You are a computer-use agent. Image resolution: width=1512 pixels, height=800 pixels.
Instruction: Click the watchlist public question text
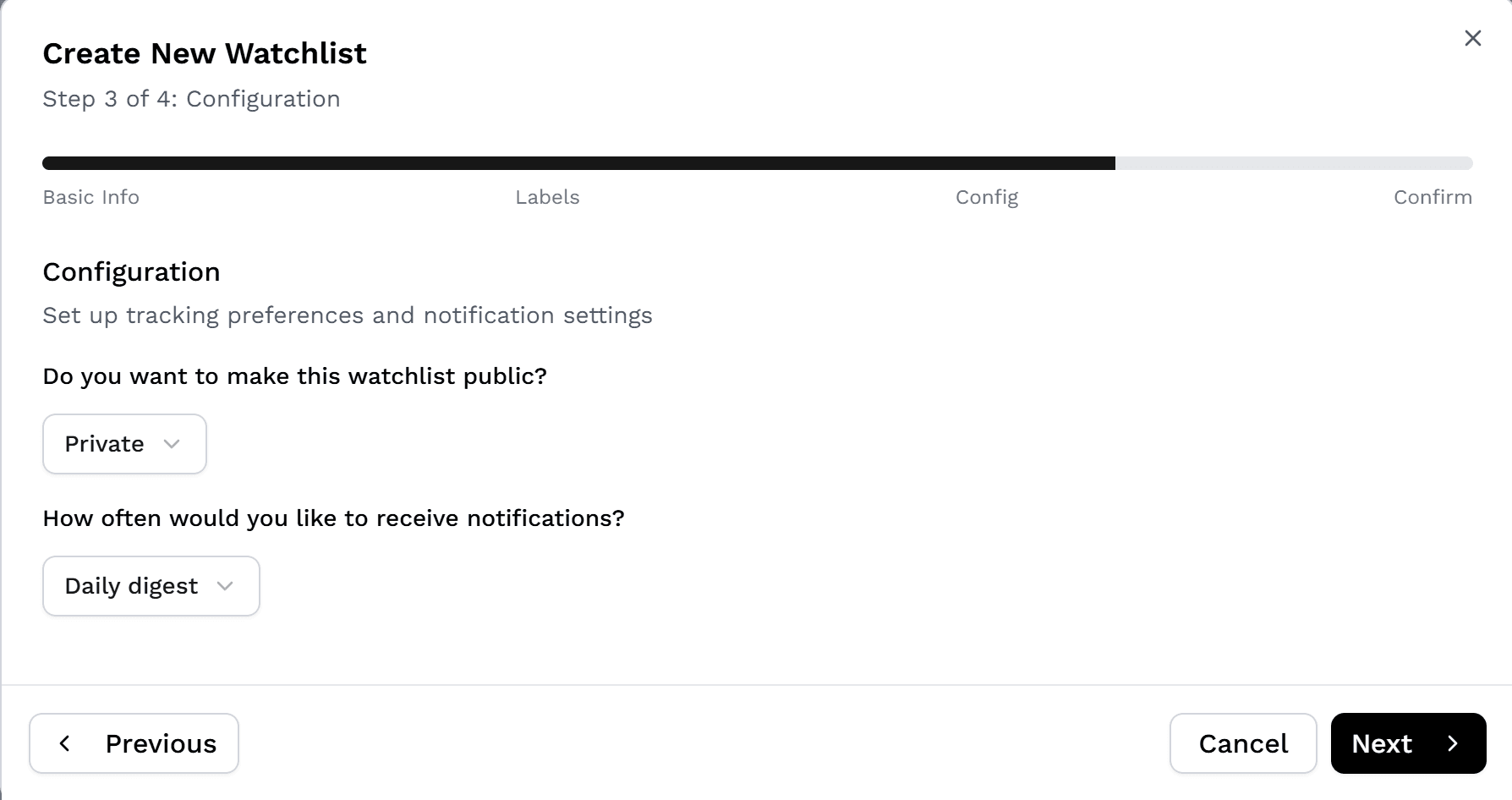point(294,376)
